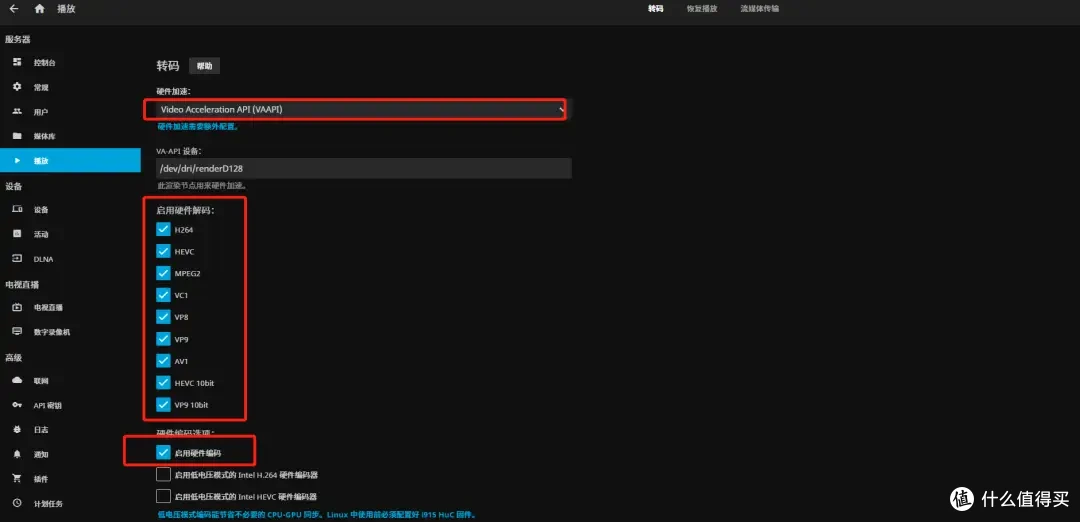Viewport: 1080px width, 522px height.
Task: Enable low-power Intel H.264 encoder checkbox
Action: coord(163,474)
